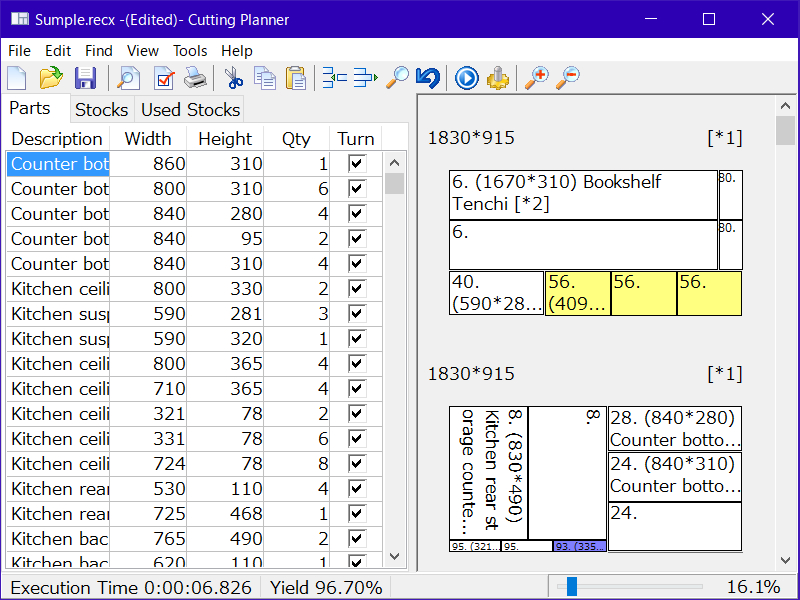The height and width of the screenshot is (600, 800).
Task: Save the cutting plan with floppy icon
Action: (85, 78)
